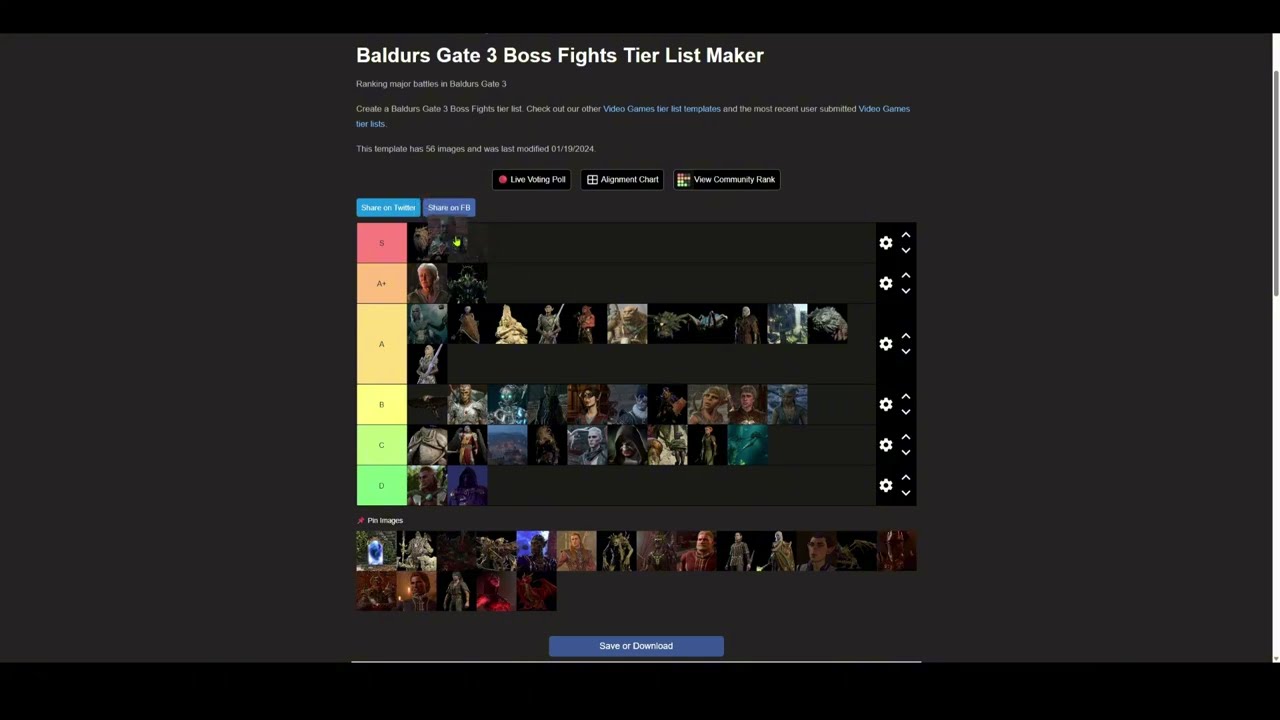The height and width of the screenshot is (720, 1280).
Task: Select the purple hooded figure in D tier
Action: (467, 486)
